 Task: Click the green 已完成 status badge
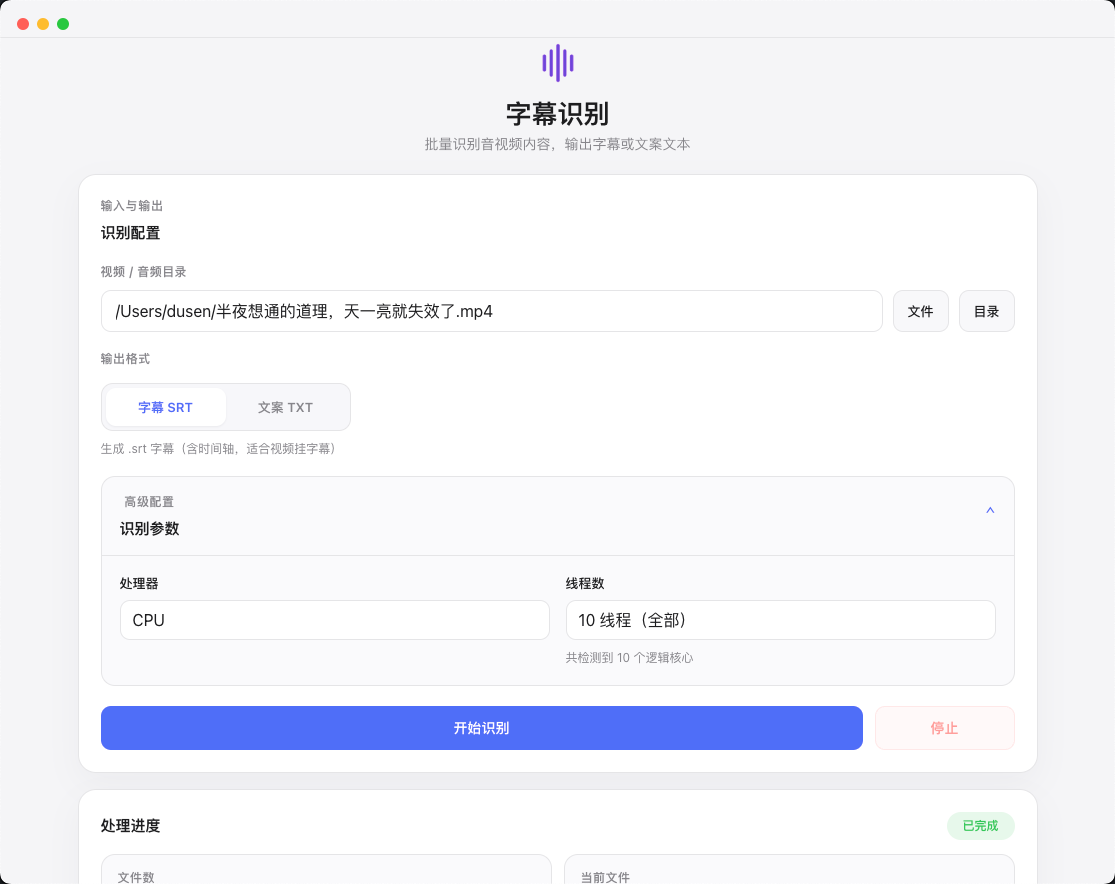[x=980, y=826]
